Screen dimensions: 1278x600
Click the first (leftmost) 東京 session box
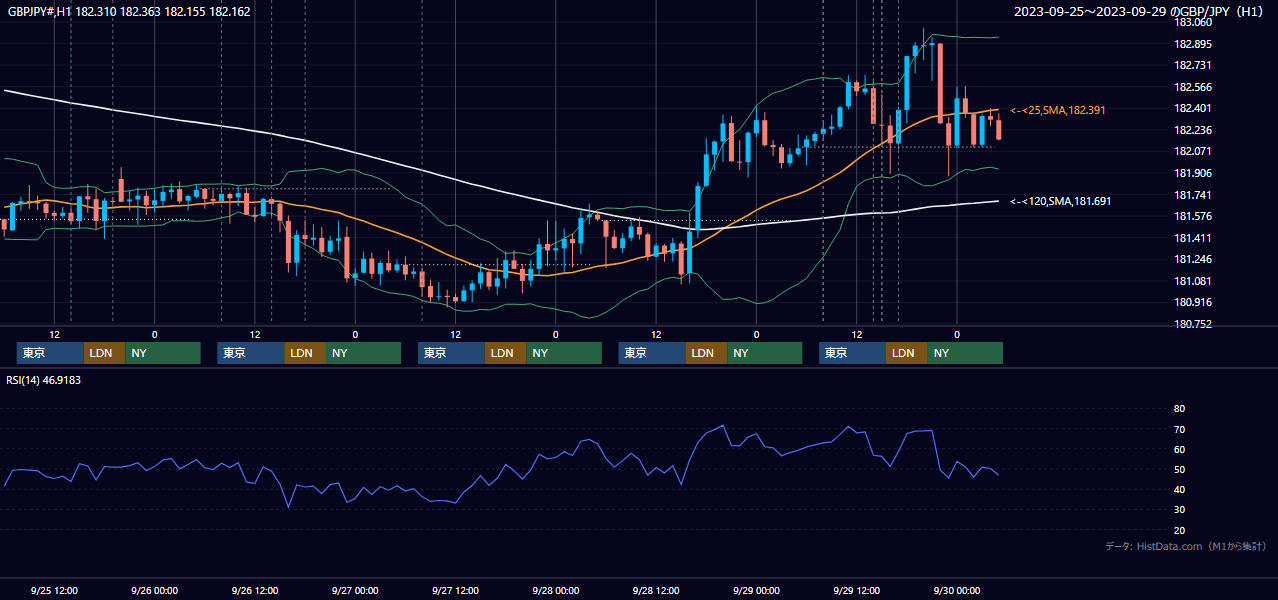click(50, 353)
